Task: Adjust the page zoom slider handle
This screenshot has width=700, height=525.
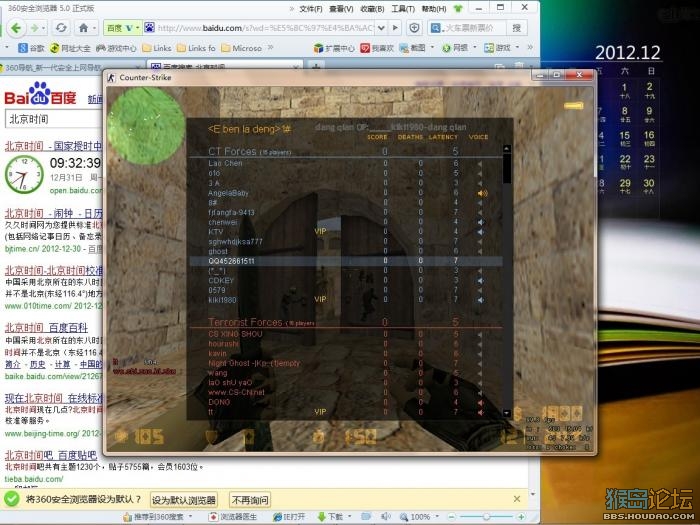Action: pos(486,517)
